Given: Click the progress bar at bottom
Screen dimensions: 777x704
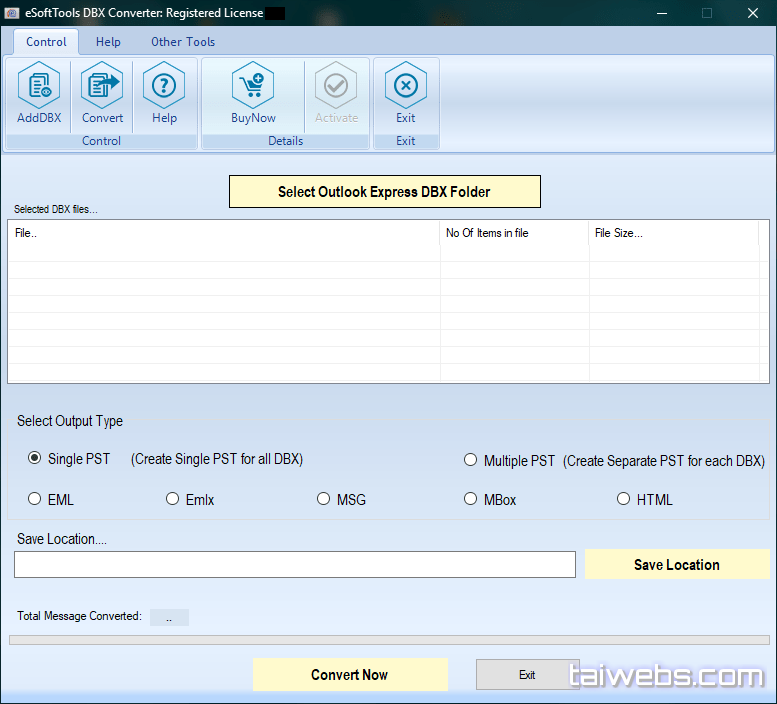Looking at the screenshot, I should coord(389,640).
